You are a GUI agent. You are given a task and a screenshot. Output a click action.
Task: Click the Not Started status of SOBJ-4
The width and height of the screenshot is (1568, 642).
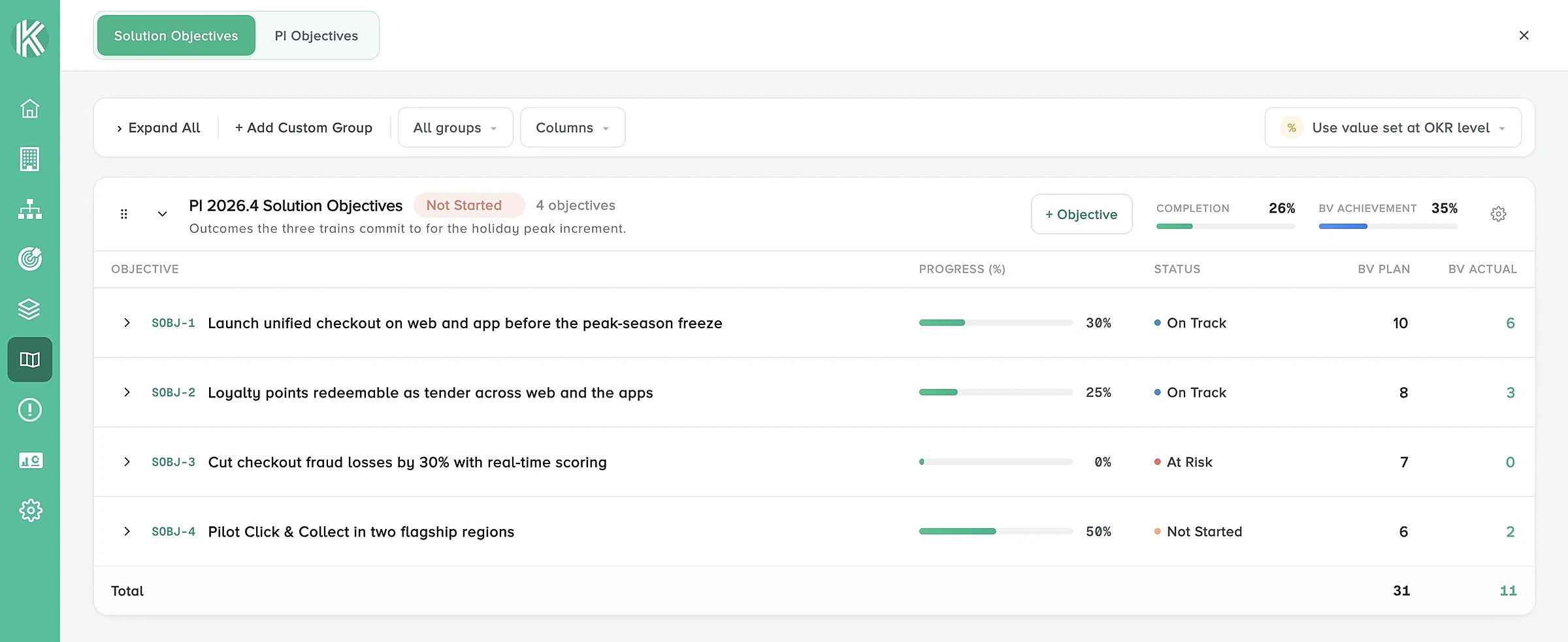click(x=1198, y=532)
